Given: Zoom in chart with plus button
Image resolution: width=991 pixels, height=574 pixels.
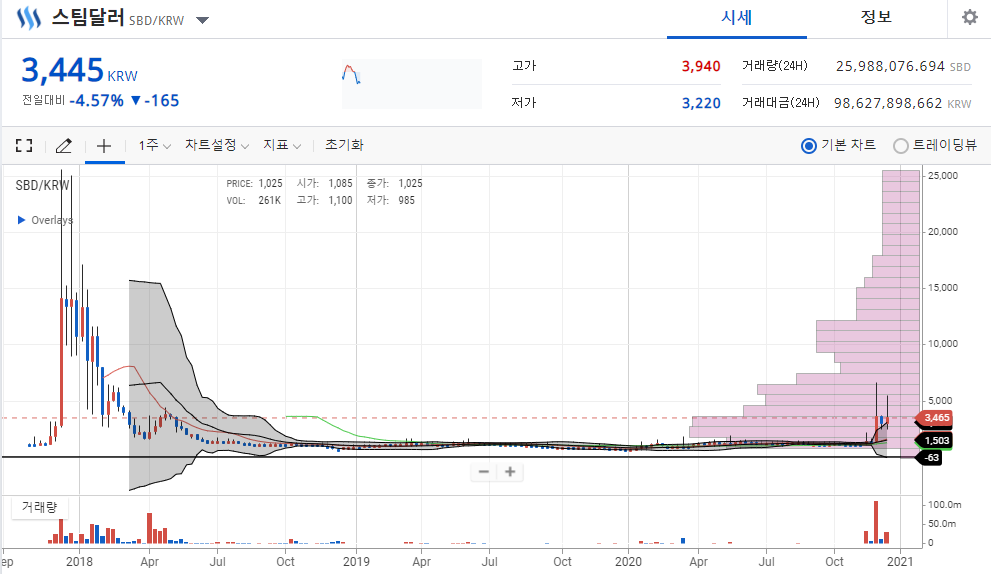Looking at the screenshot, I should [x=510, y=472].
